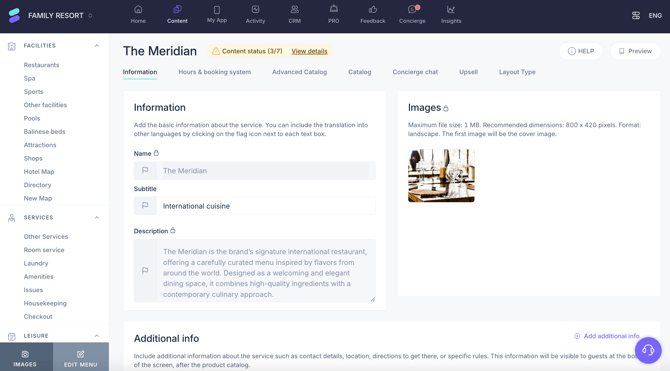Click the HELP button
This screenshot has width=670, height=371.
(581, 51)
